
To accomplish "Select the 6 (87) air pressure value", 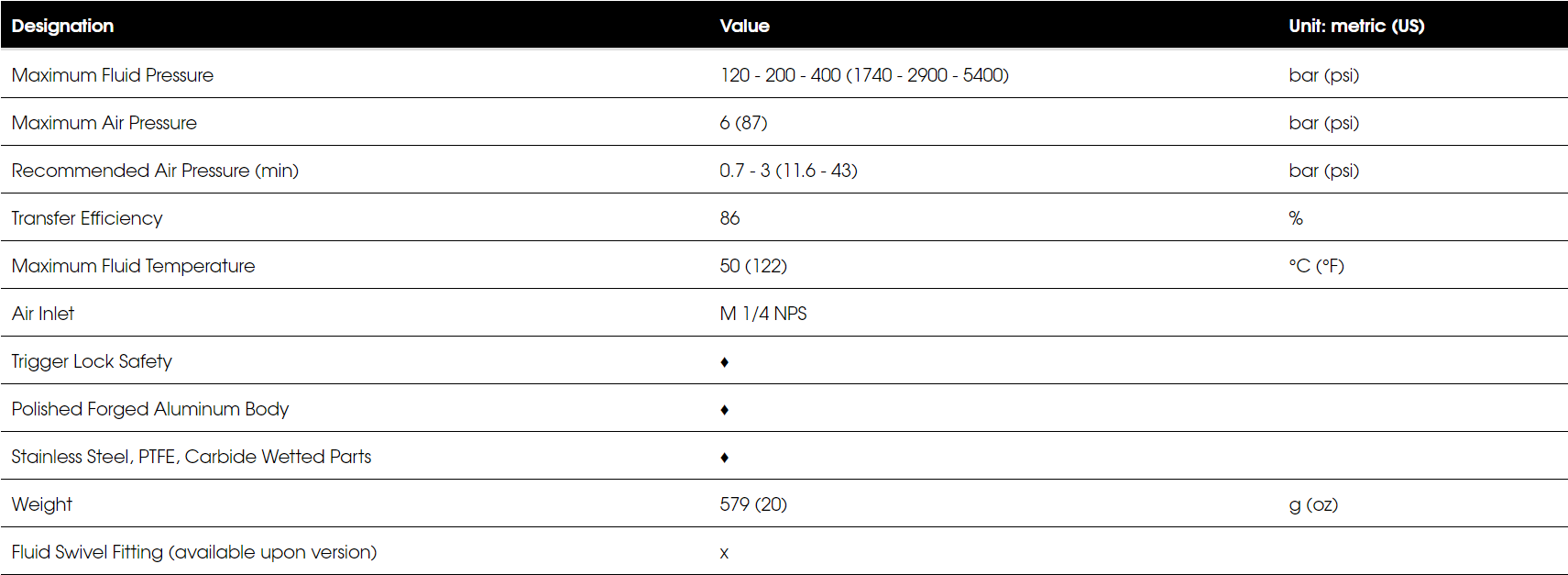I will tap(743, 123).
